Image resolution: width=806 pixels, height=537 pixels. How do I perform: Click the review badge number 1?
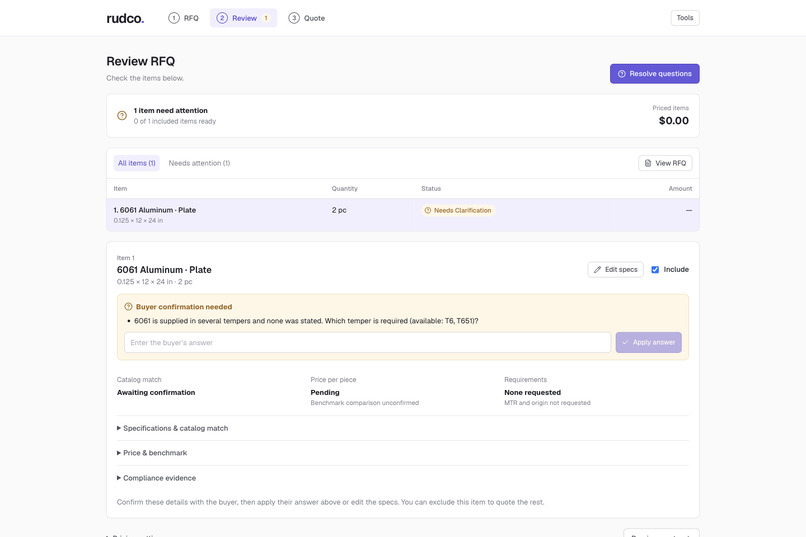(266, 18)
